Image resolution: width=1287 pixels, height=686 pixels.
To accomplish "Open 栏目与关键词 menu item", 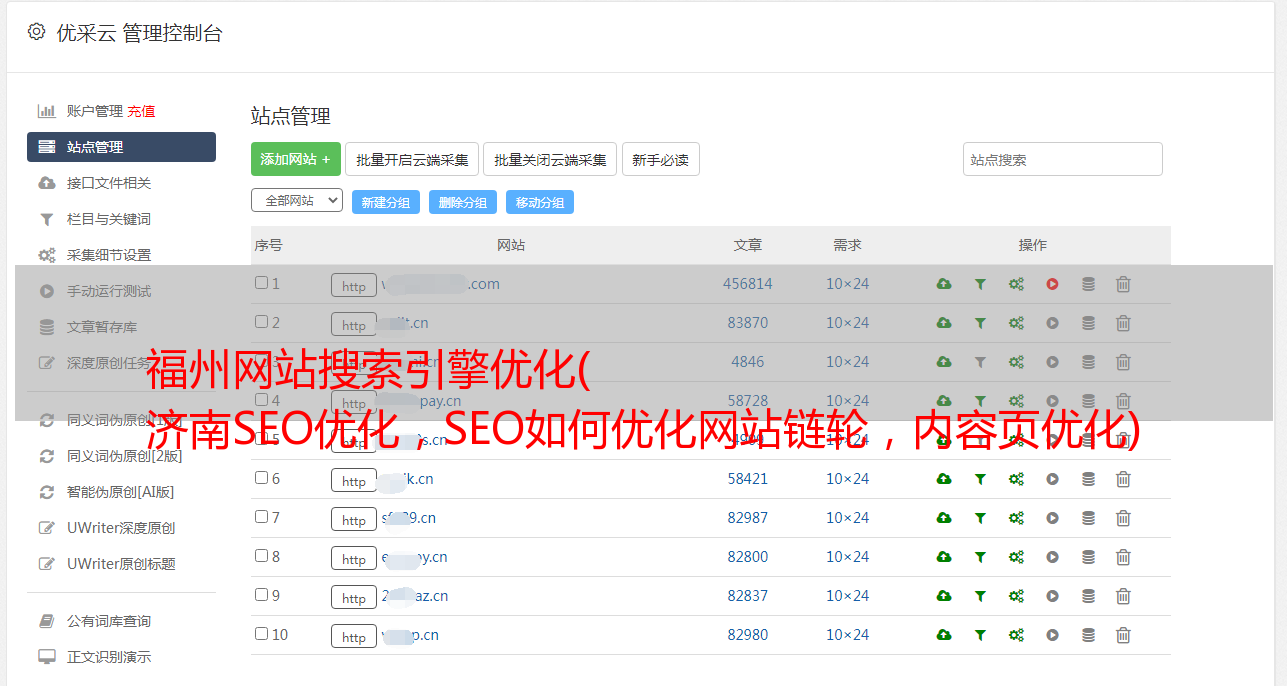I will click(109, 219).
